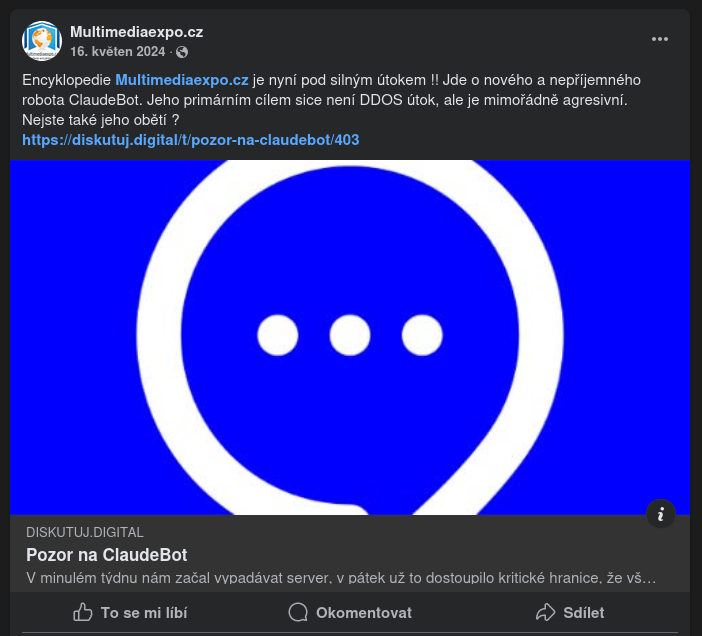Open the blue chat bubble preview image
Image resolution: width=702 pixels, height=636 pixels.
pos(350,337)
